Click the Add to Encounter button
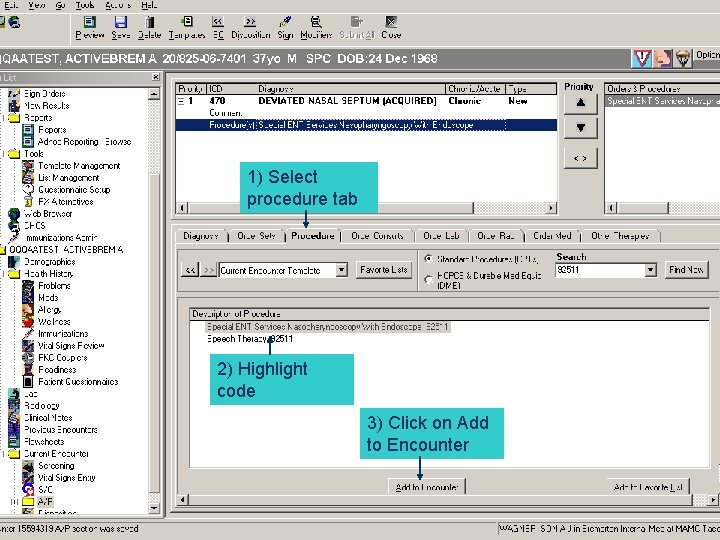Screen dimensions: 720x540 pos(427,487)
